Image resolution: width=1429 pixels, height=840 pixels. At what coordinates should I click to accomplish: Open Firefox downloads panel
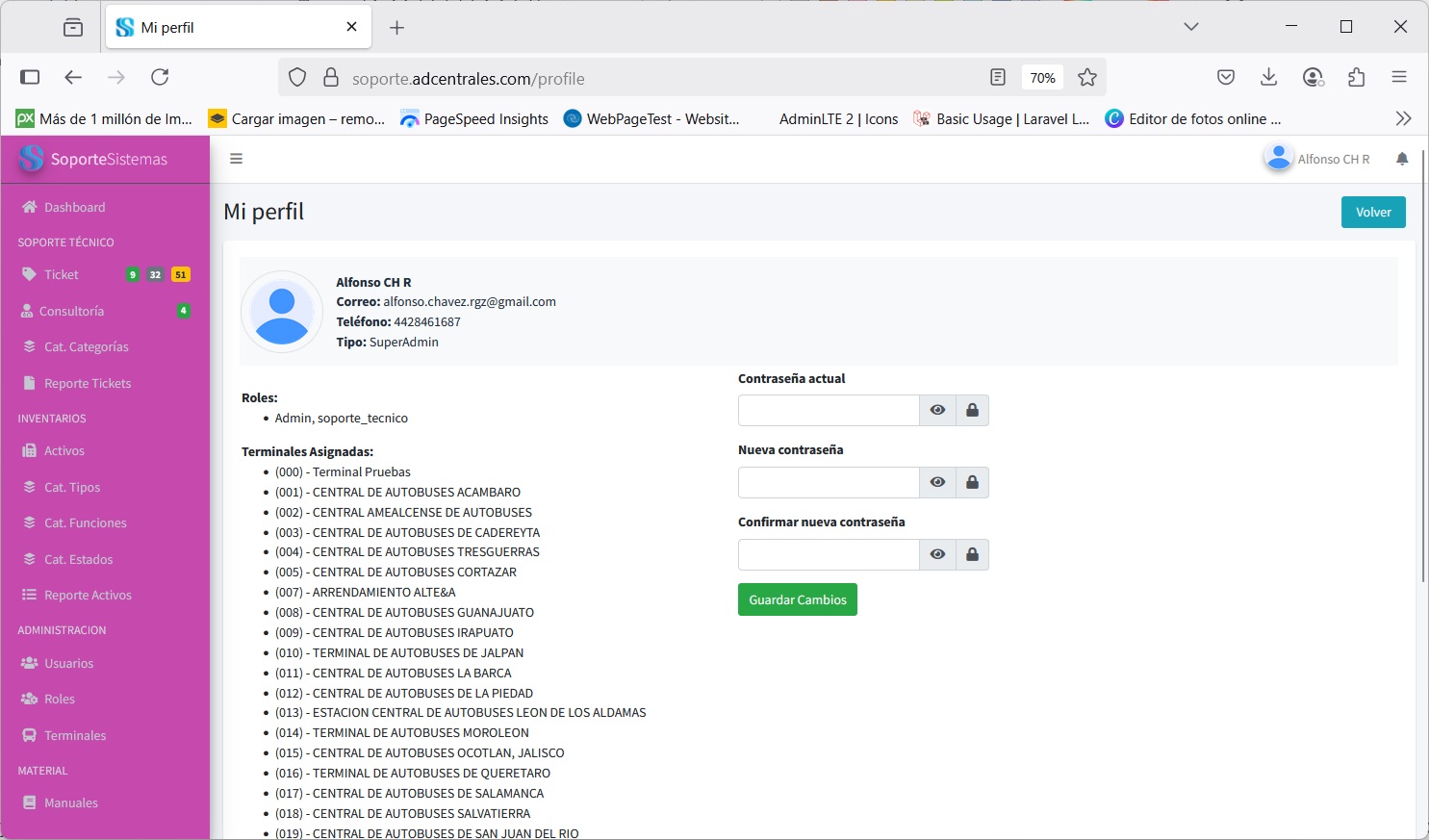click(x=1269, y=78)
